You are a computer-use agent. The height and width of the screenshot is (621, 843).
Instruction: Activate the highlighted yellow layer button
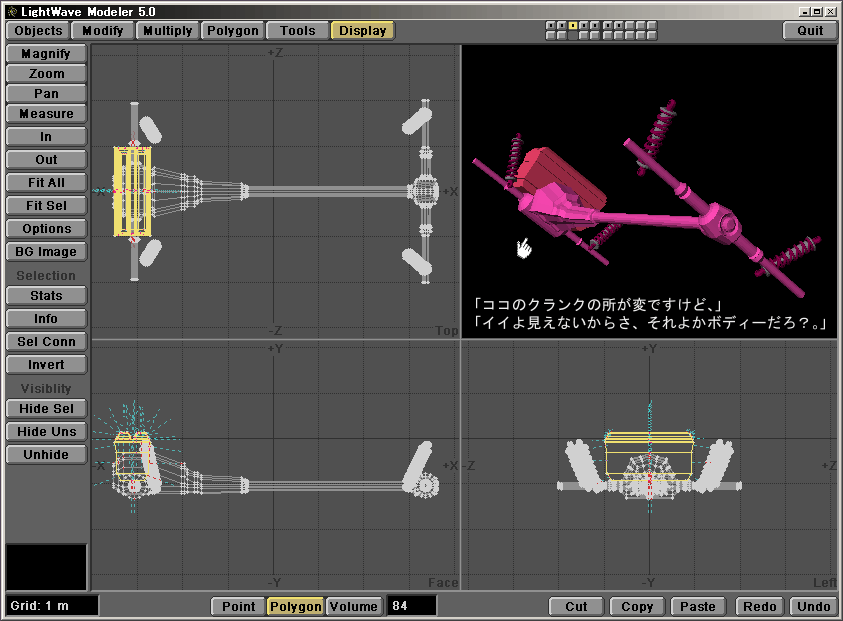click(573, 25)
